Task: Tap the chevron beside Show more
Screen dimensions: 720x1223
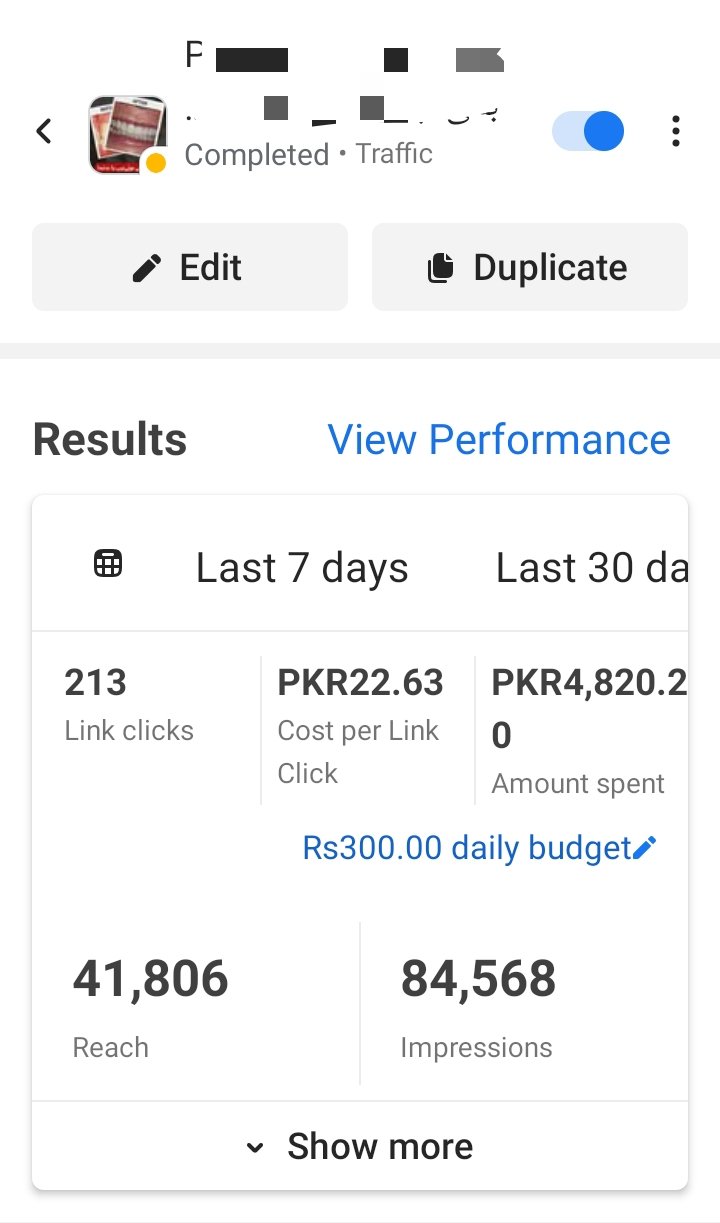Action: coord(256,1147)
